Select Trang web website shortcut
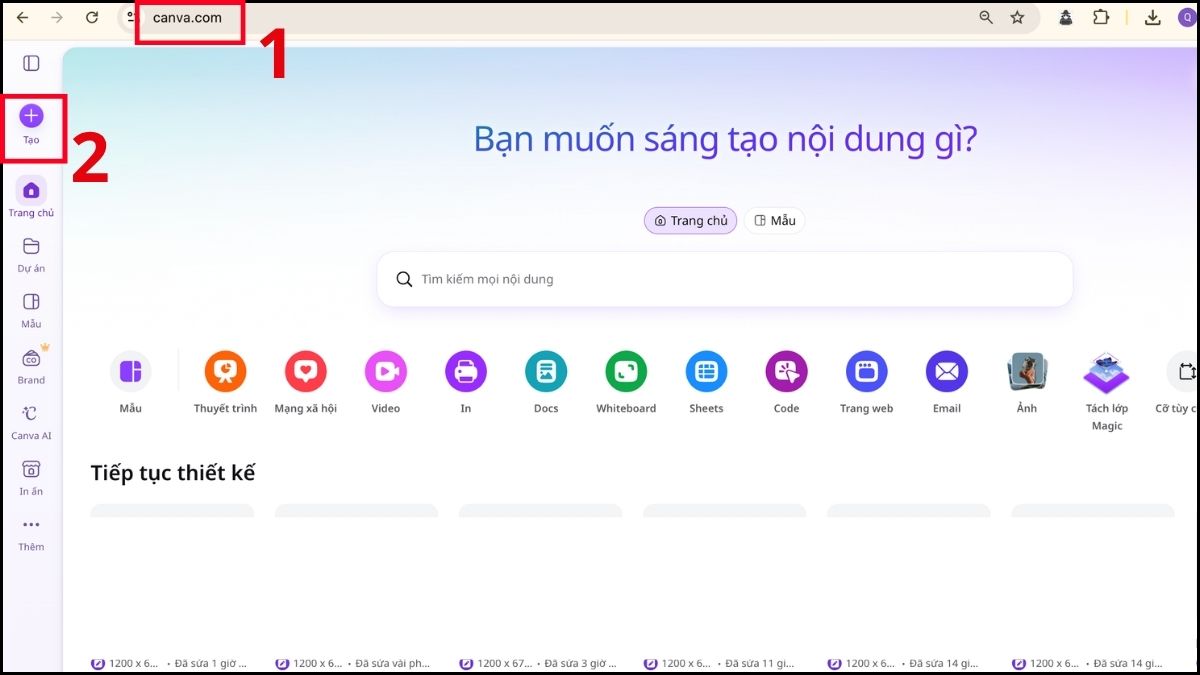 [866, 381]
